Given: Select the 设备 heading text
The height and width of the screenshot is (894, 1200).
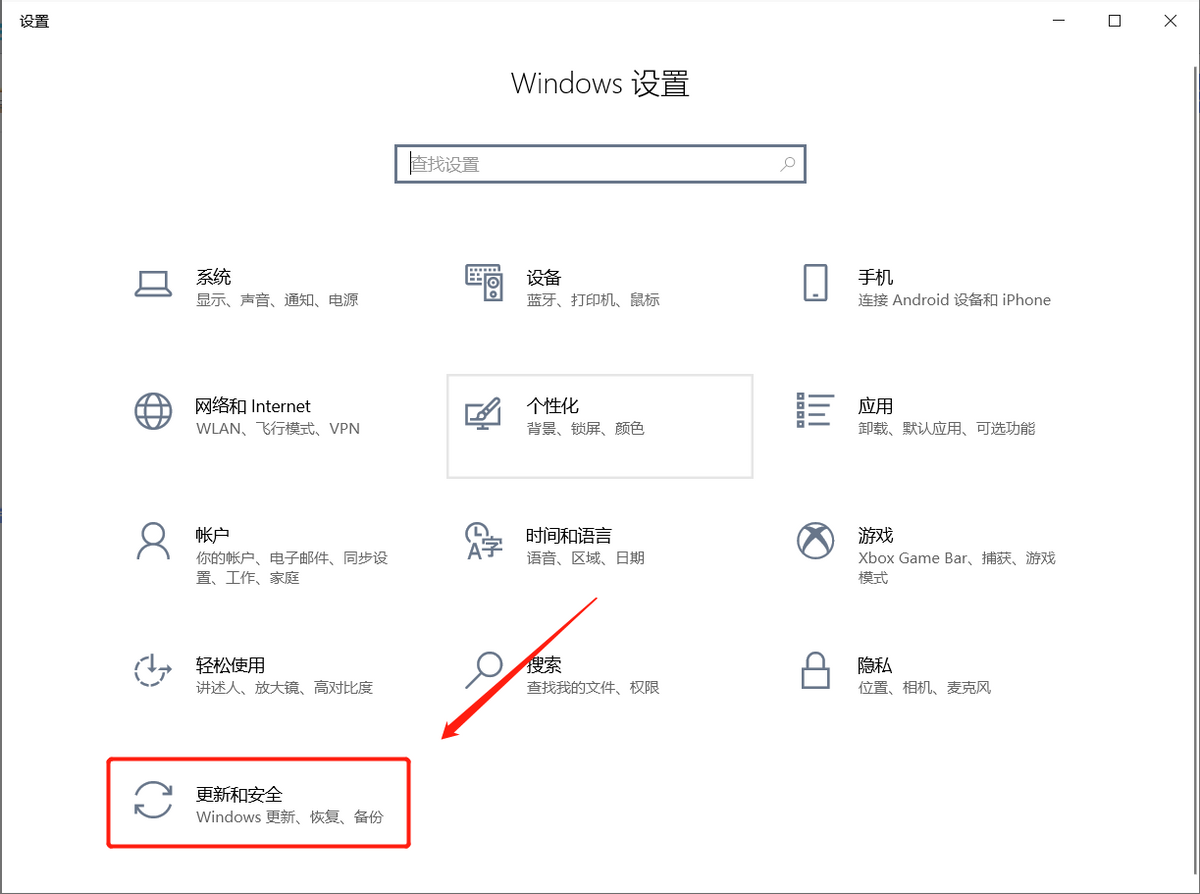Looking at the screenshot, I should point(544,277).
